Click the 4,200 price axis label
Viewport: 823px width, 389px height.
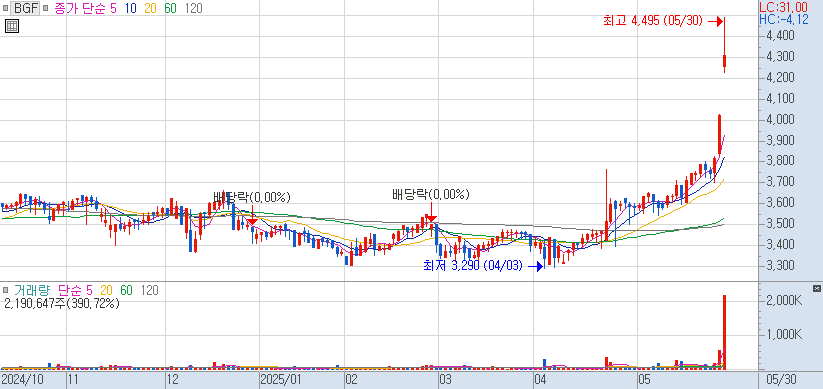pyautogui.click(x=780, y=78)
